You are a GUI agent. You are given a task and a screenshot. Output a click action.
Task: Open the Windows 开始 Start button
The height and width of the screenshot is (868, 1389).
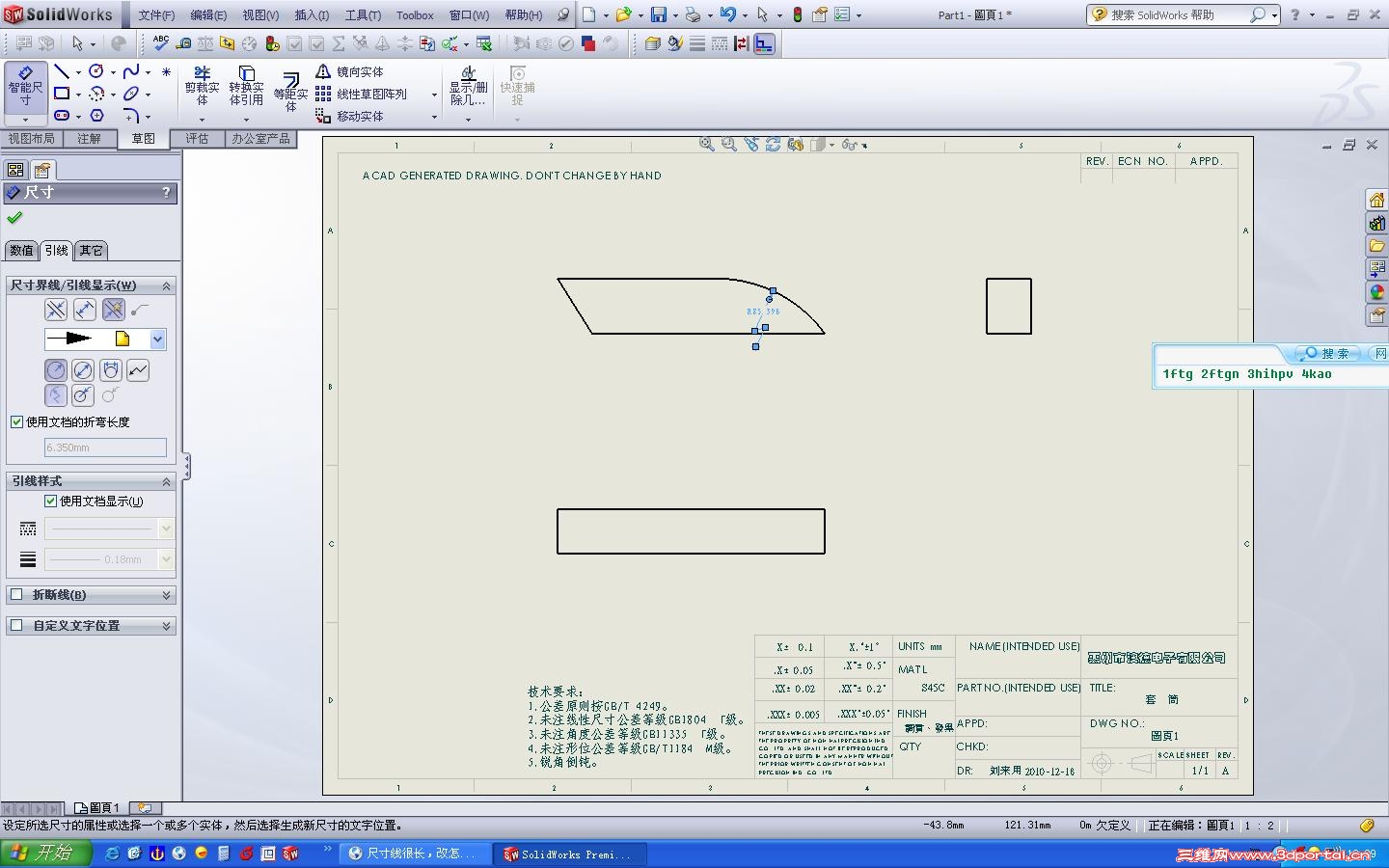click(x=45, y=853)
